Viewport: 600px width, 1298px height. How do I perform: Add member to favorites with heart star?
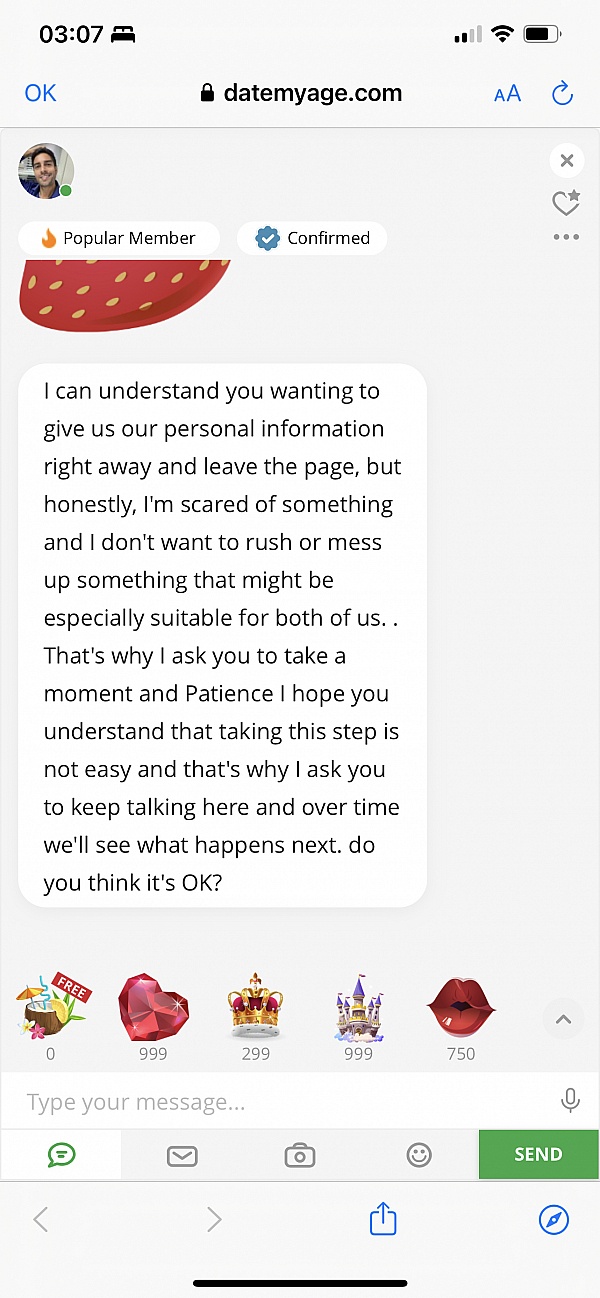pos(566,203)
